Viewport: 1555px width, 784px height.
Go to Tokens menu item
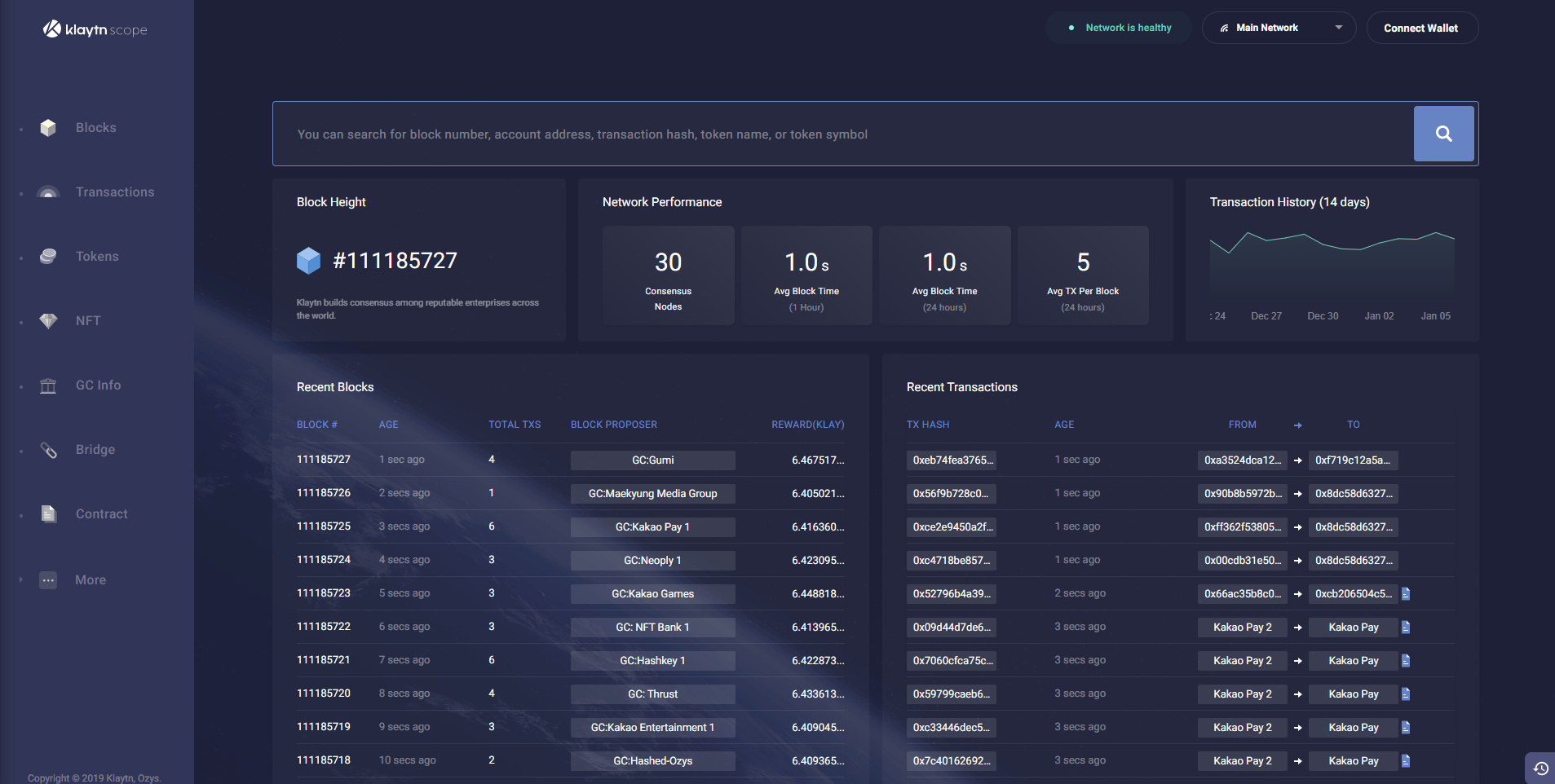97,257
